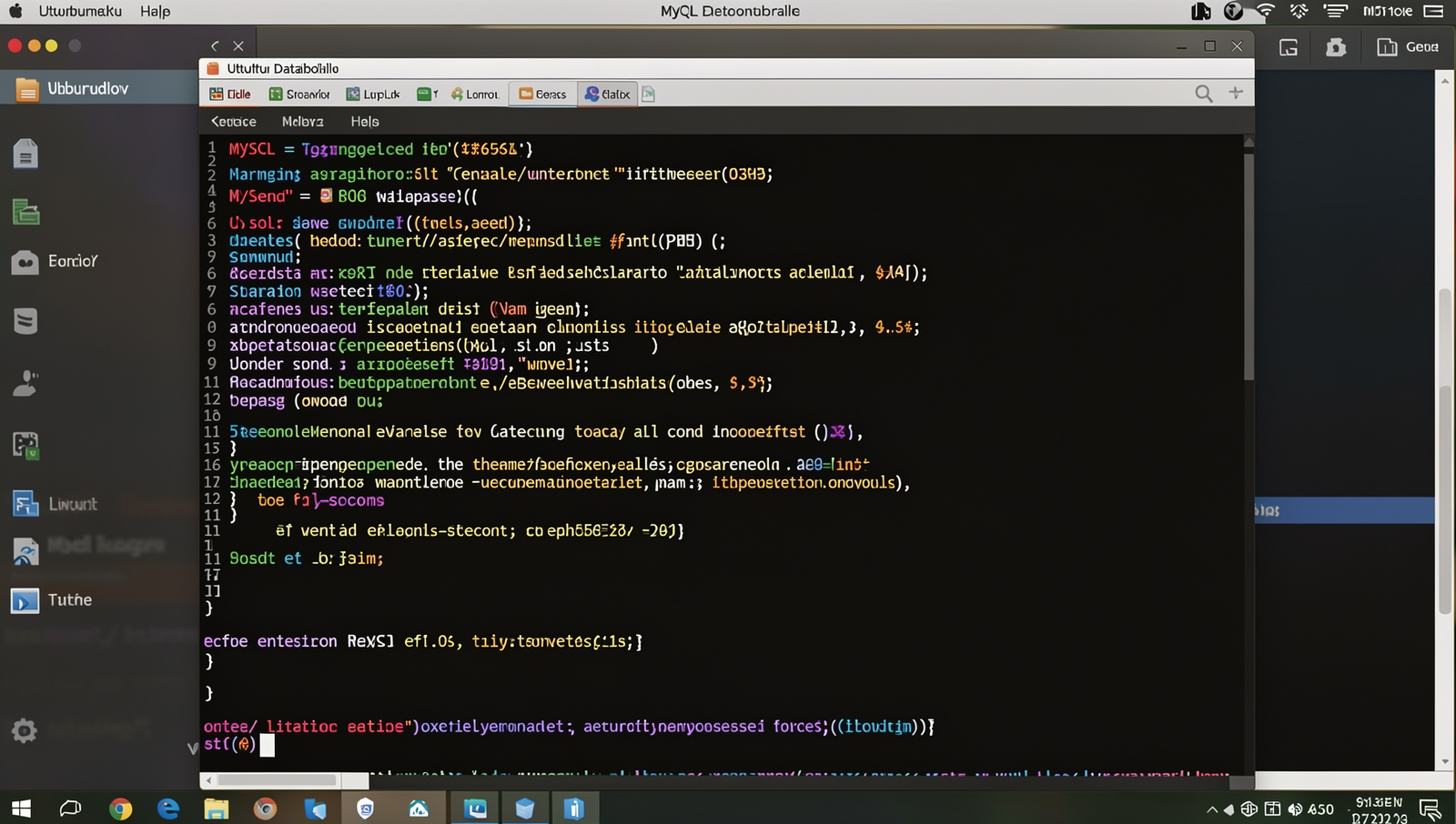Screen dimensions: 1456x824
Task: Open settings gear in the sidebar
Action: (24, 730)
